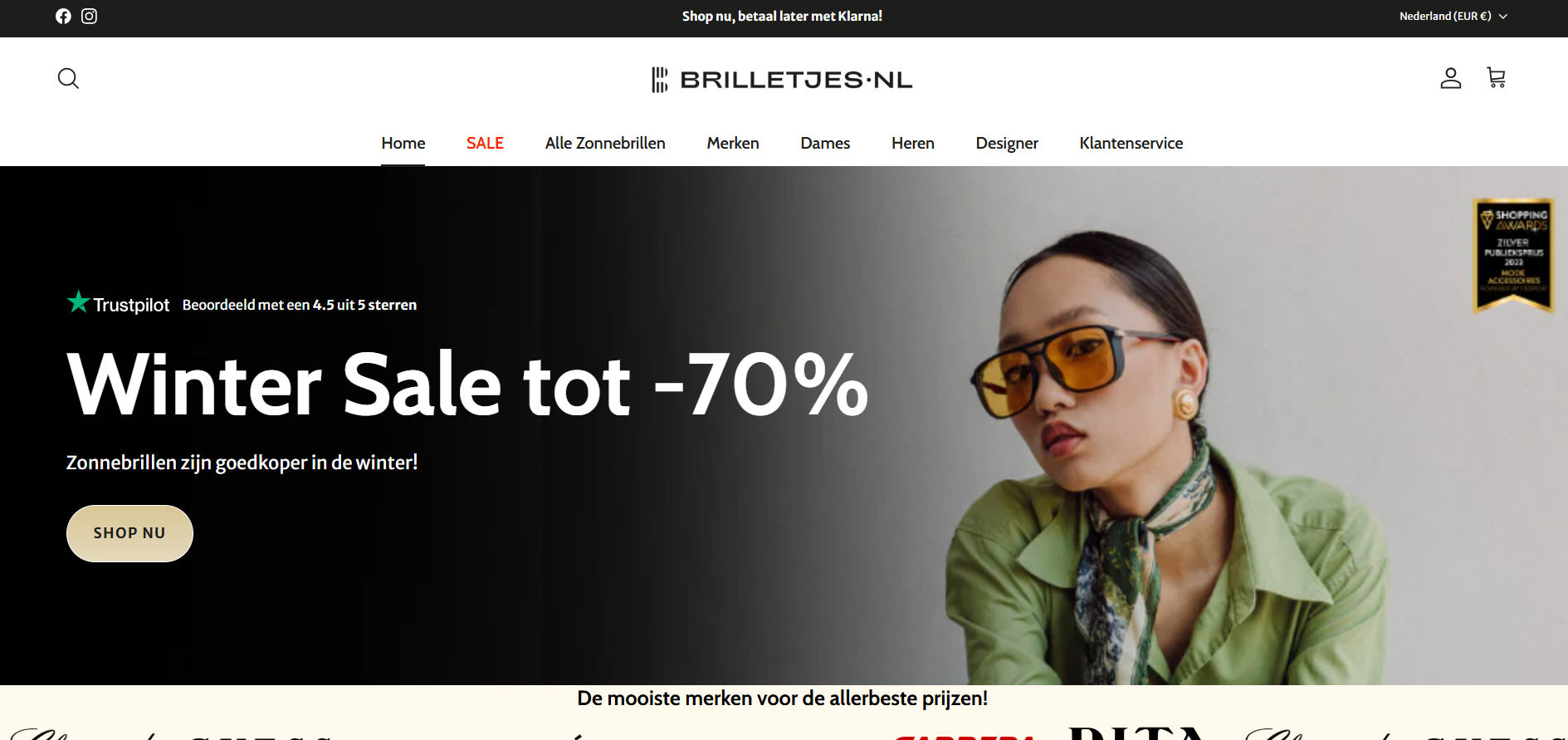Image resolution: width=1568 pixels, height=740 pixels.
Task: Open the Facebook social link icon
Action: 63,16
